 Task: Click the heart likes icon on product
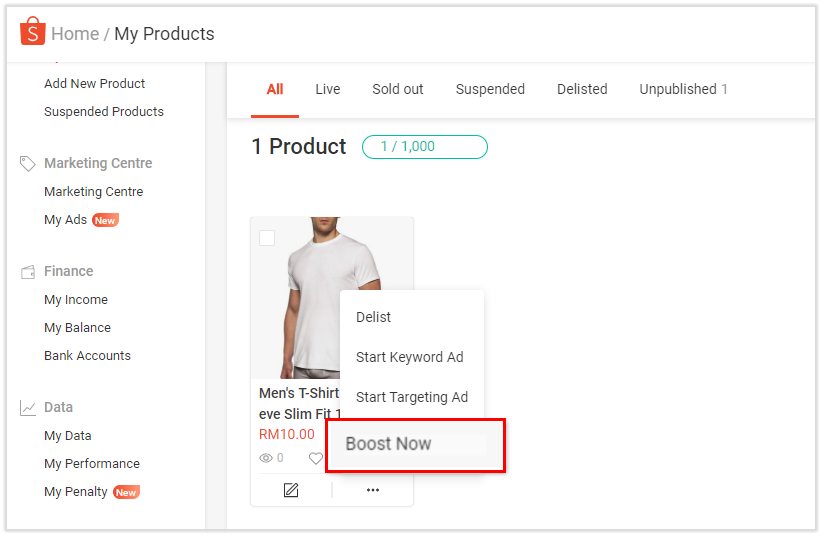pos(316,458)
